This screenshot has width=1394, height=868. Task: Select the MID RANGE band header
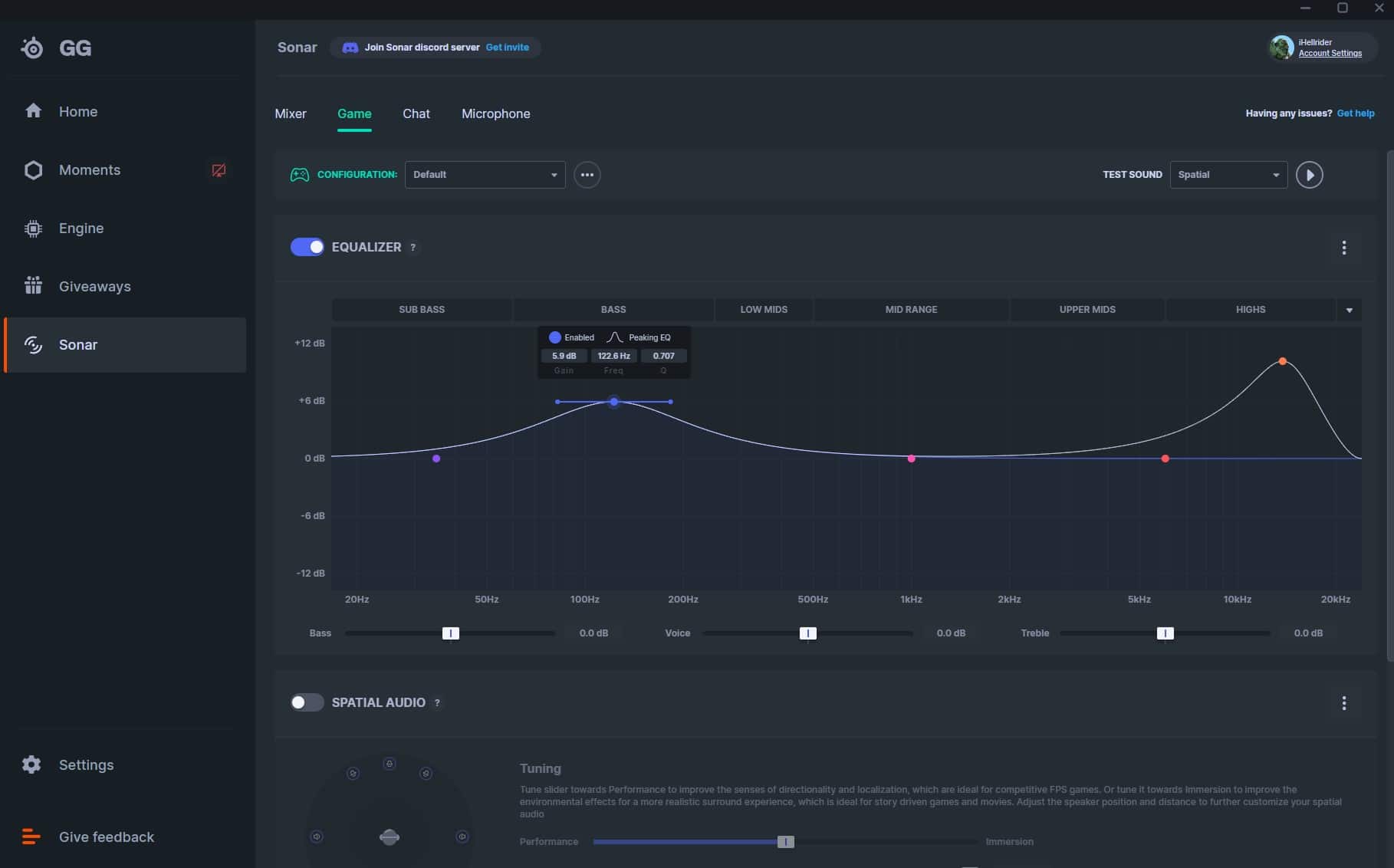click(x=911, y=310)
